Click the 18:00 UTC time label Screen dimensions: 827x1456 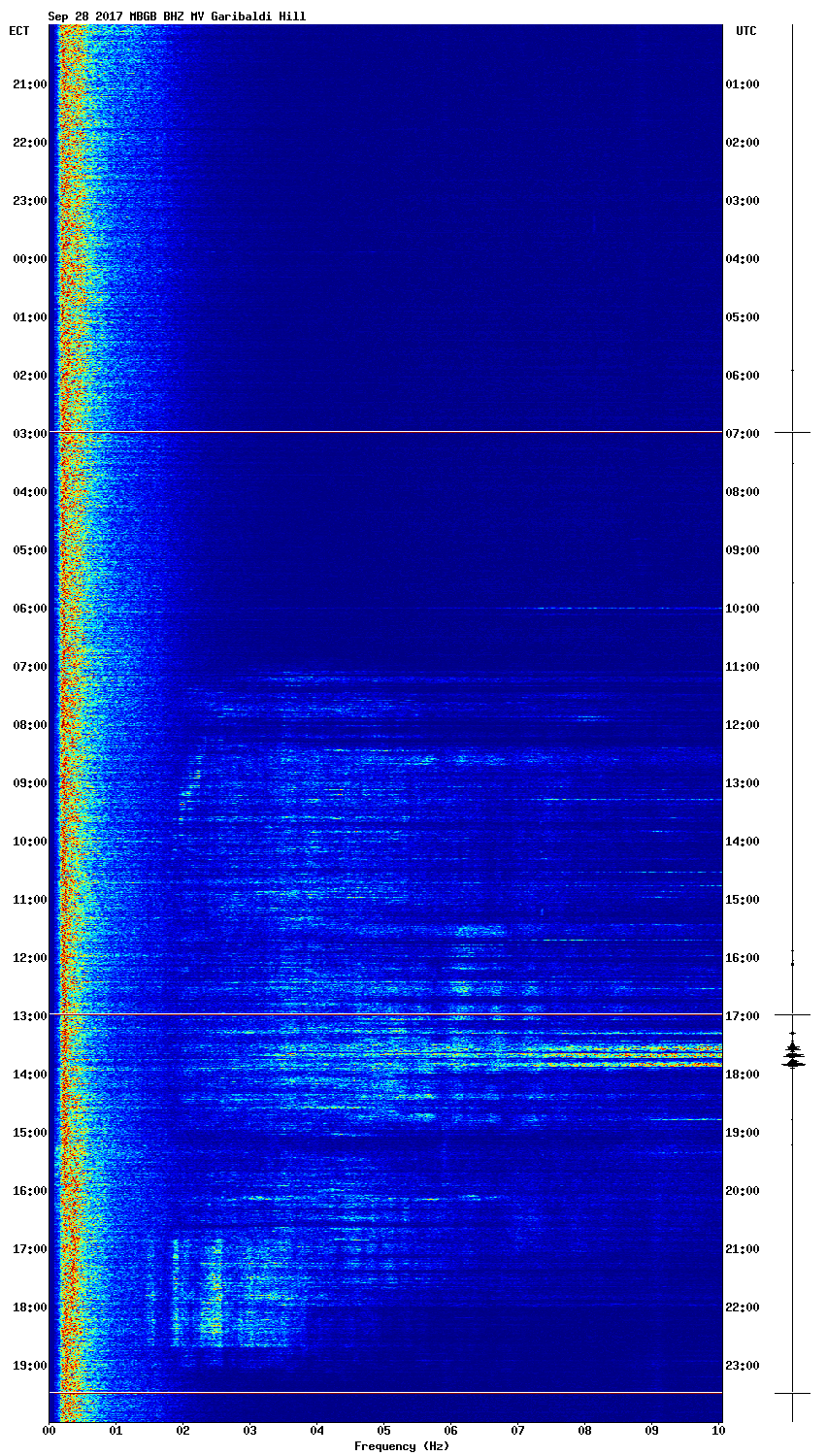click(x=743, y=1075)
